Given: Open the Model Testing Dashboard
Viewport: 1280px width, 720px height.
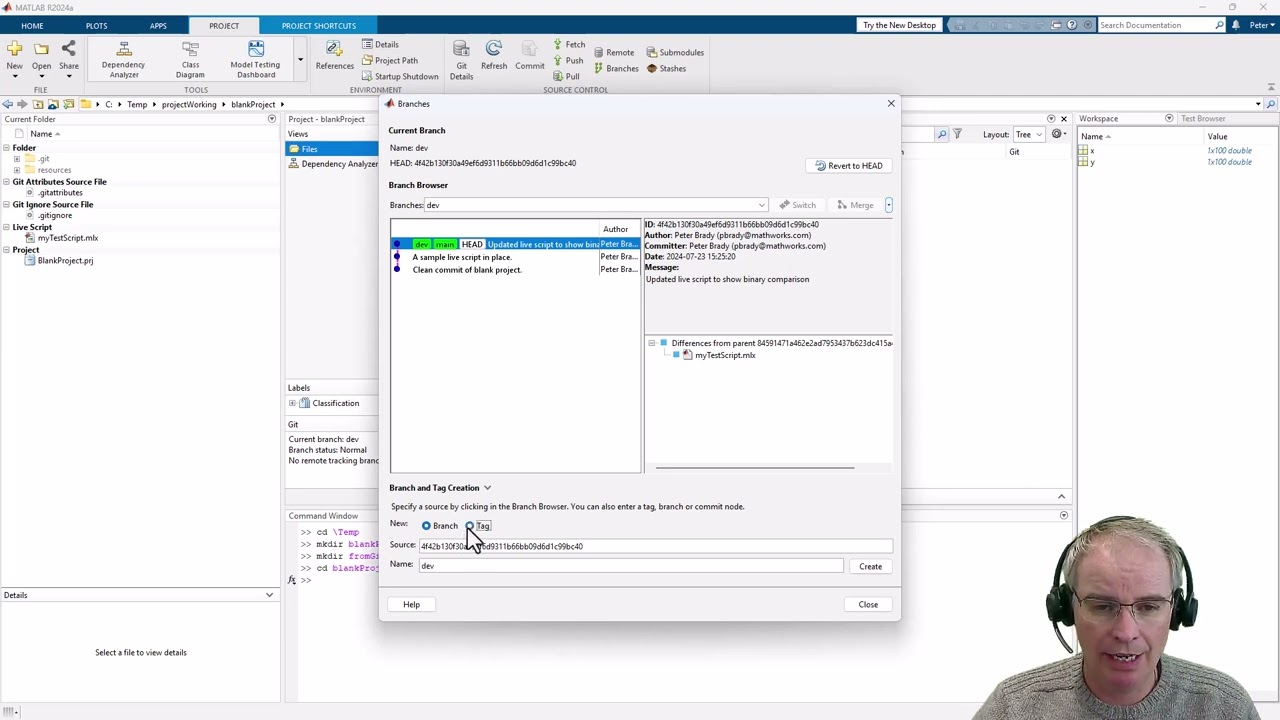Looking at the screenshot, I should pyautogui.click(x=255, y=58).
